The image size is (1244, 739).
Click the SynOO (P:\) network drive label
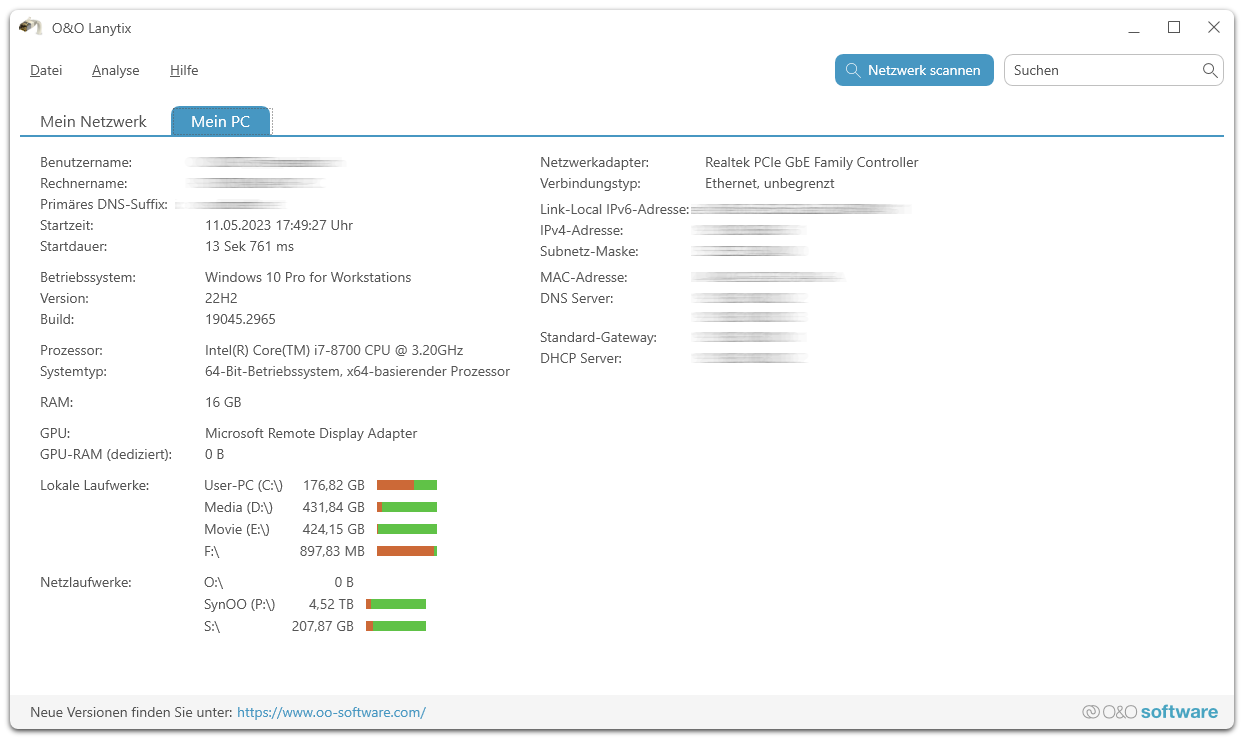click(239, 604)
